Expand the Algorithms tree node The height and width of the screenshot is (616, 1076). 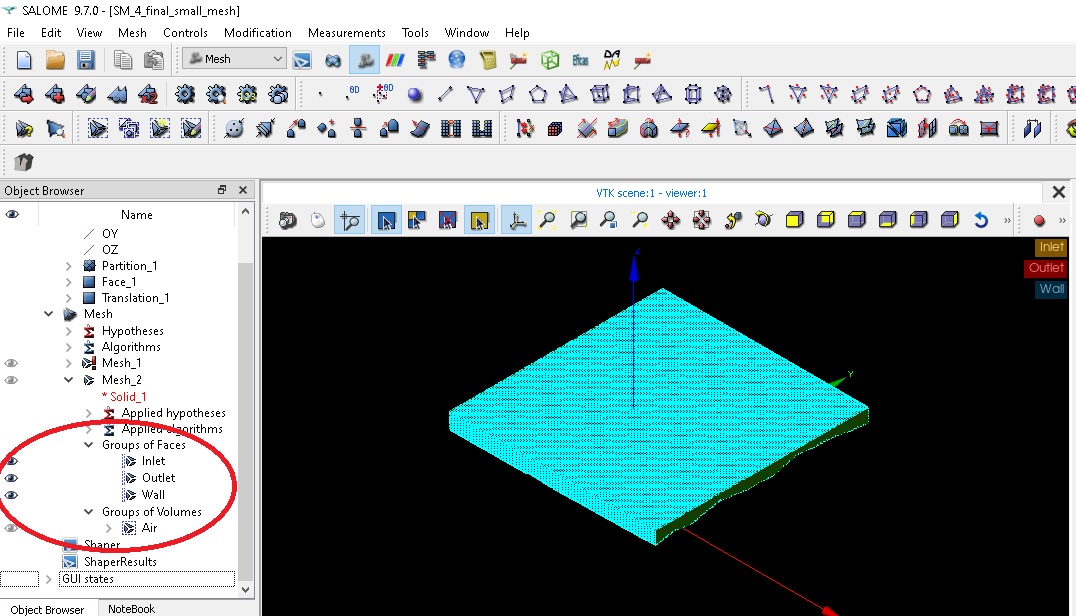(x=69, y=347)
